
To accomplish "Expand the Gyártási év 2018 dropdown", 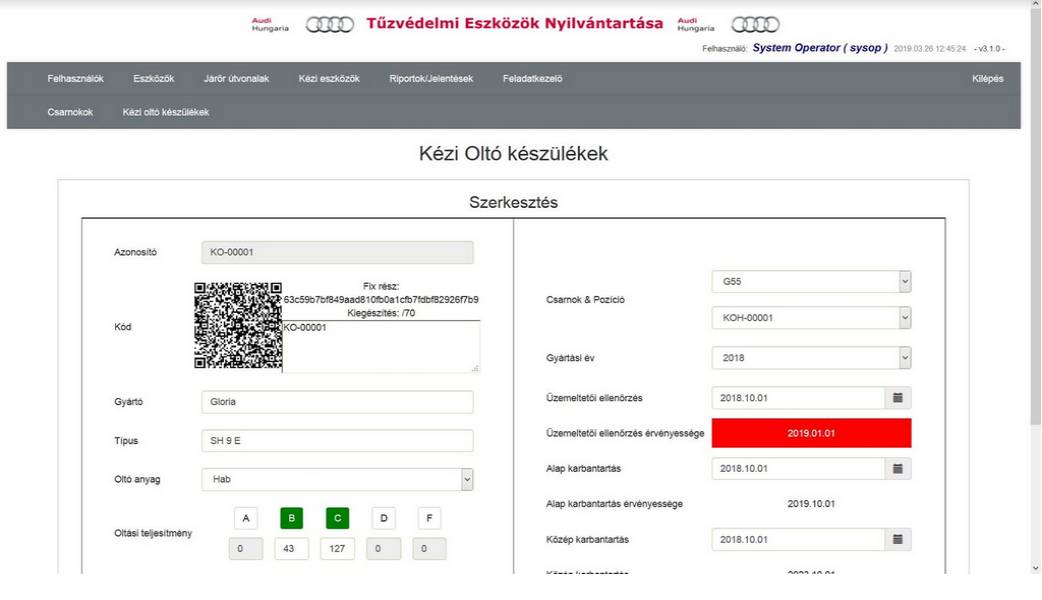I will click(811, 357).
